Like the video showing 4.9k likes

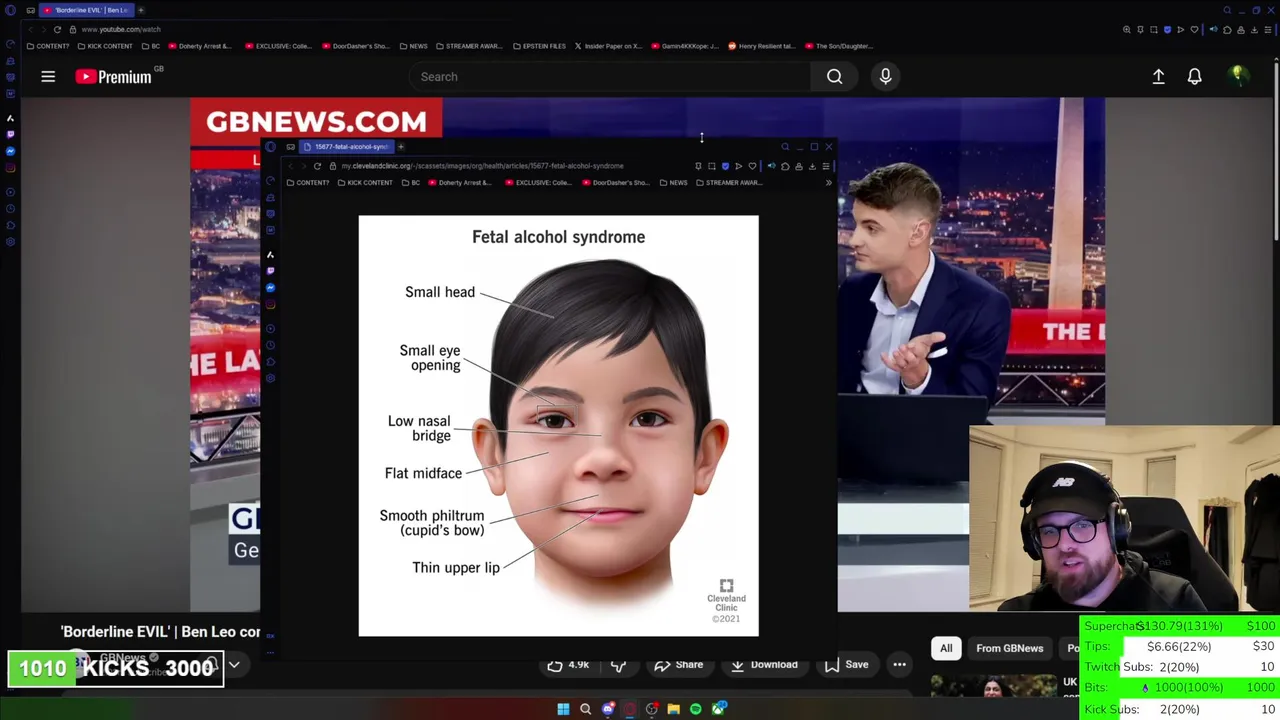pos(568,665)
